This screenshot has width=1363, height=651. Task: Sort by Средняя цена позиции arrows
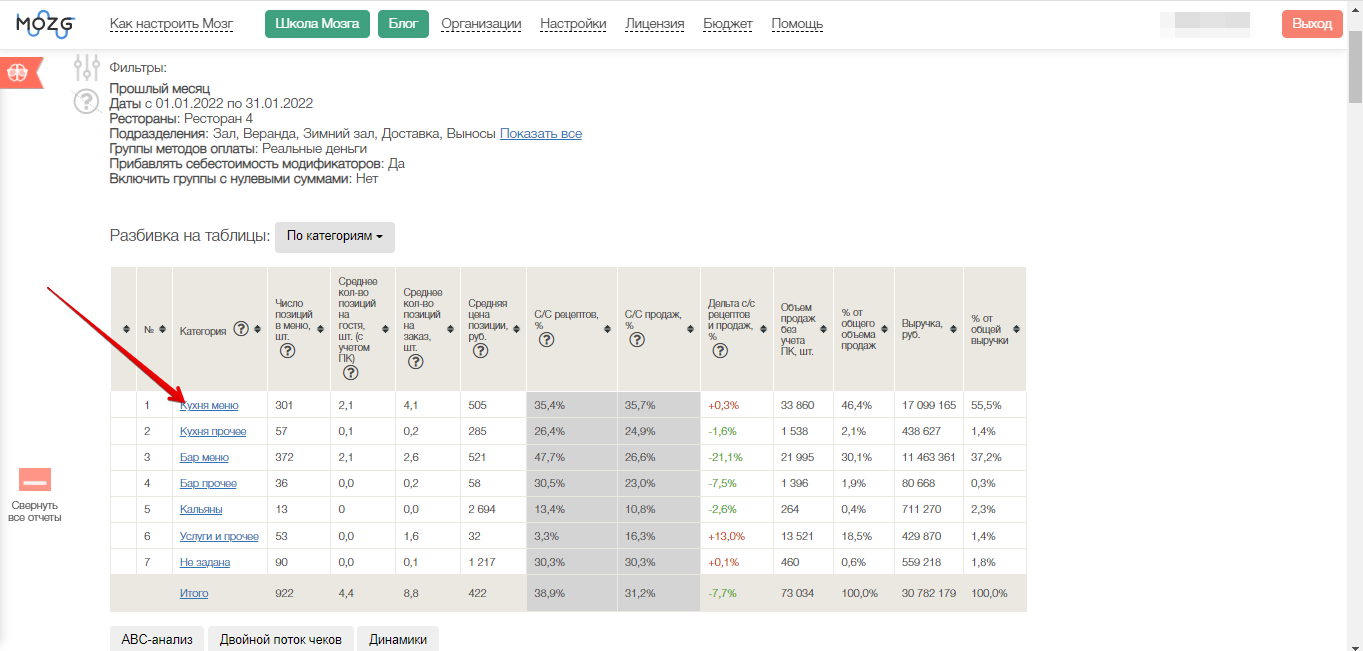click(517, 329)
